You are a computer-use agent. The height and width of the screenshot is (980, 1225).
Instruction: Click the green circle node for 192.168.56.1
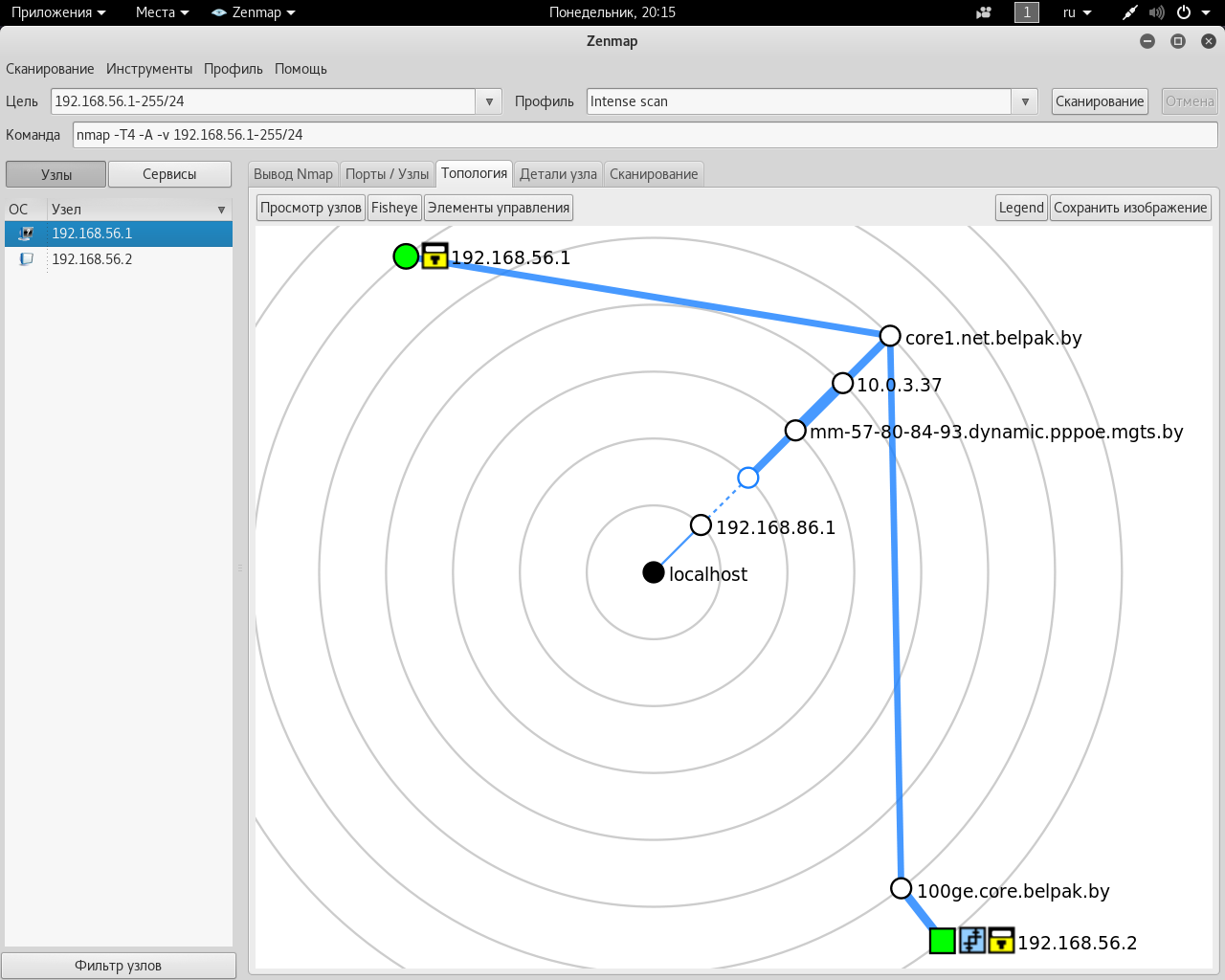406,256
